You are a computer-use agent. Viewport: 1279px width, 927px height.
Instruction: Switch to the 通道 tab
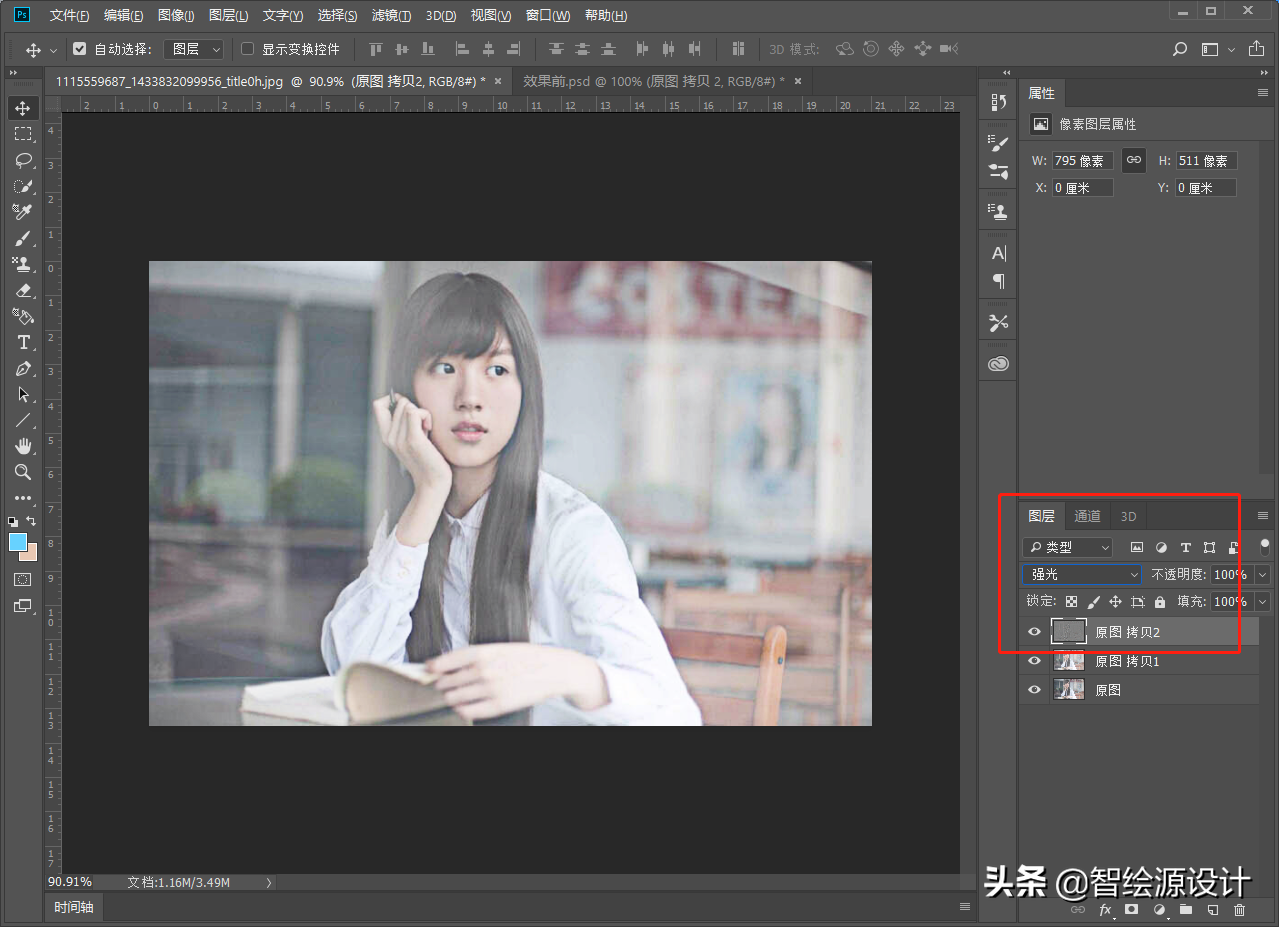tap(1087, 516)
